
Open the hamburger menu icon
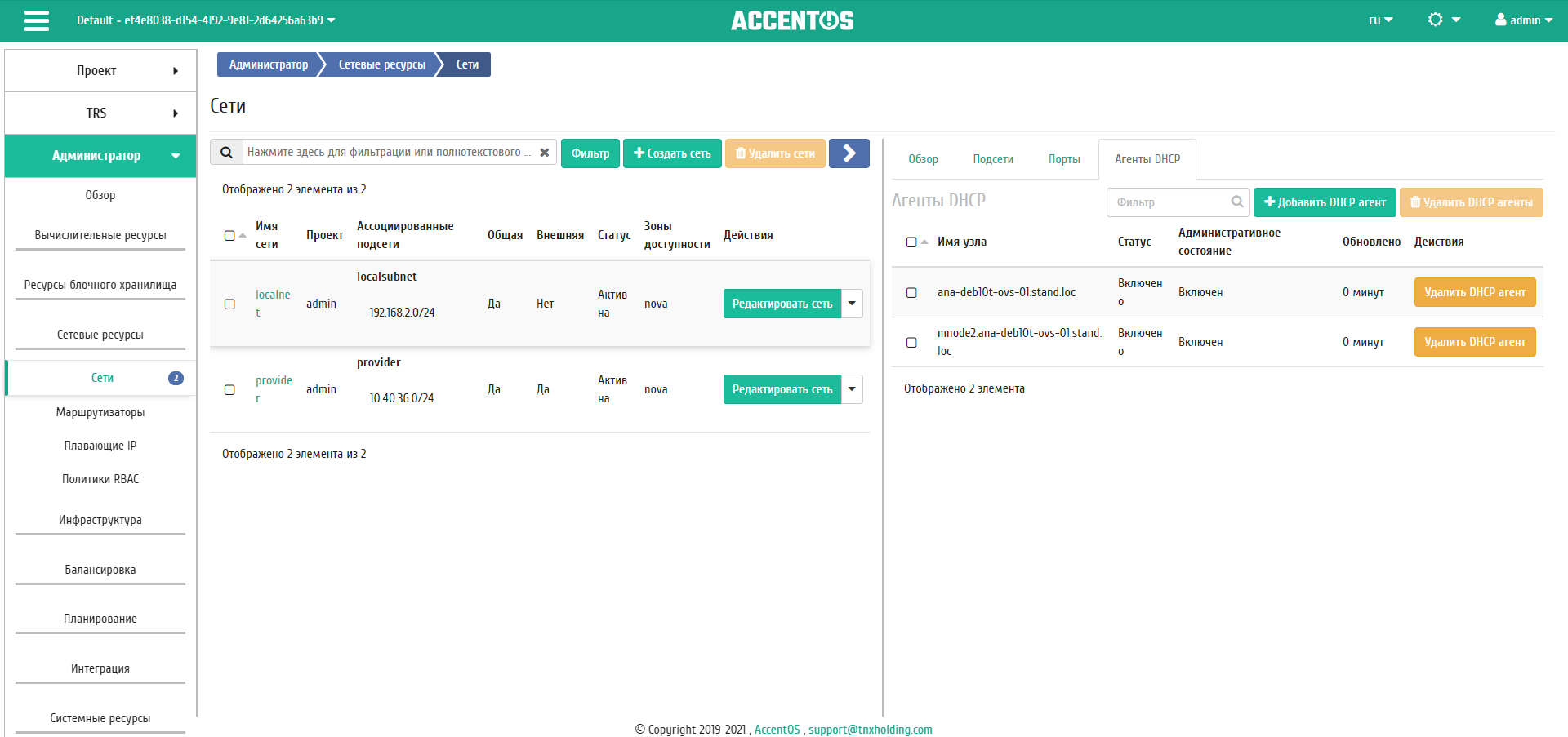[x=37, y=20]
